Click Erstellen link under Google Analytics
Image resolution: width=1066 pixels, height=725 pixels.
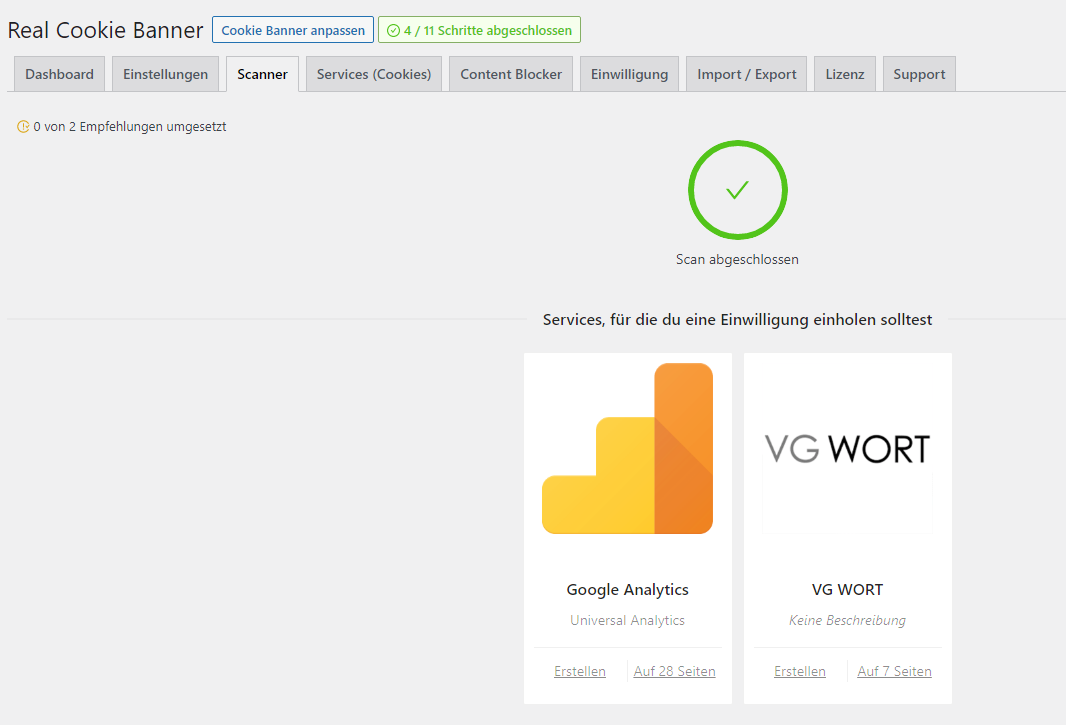click(580, 671)
